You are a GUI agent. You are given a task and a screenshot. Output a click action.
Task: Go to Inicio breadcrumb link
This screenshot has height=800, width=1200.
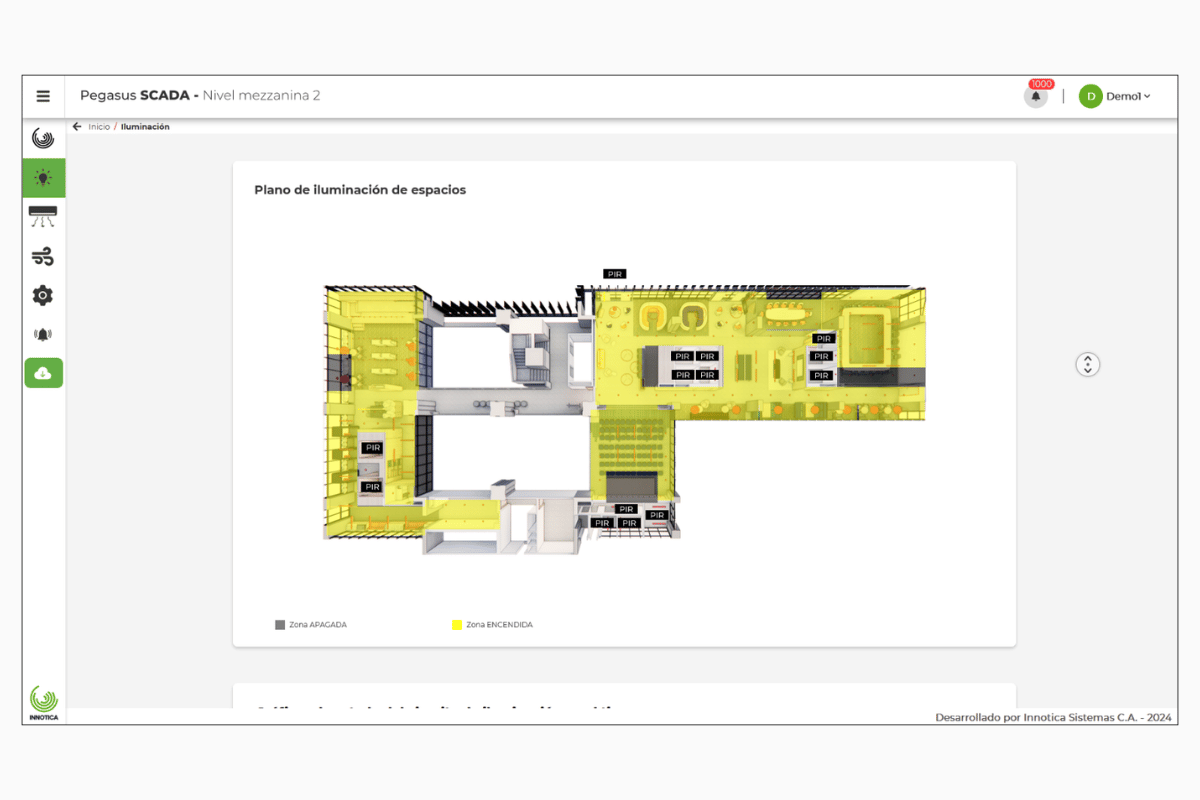[x=99, y=127]
